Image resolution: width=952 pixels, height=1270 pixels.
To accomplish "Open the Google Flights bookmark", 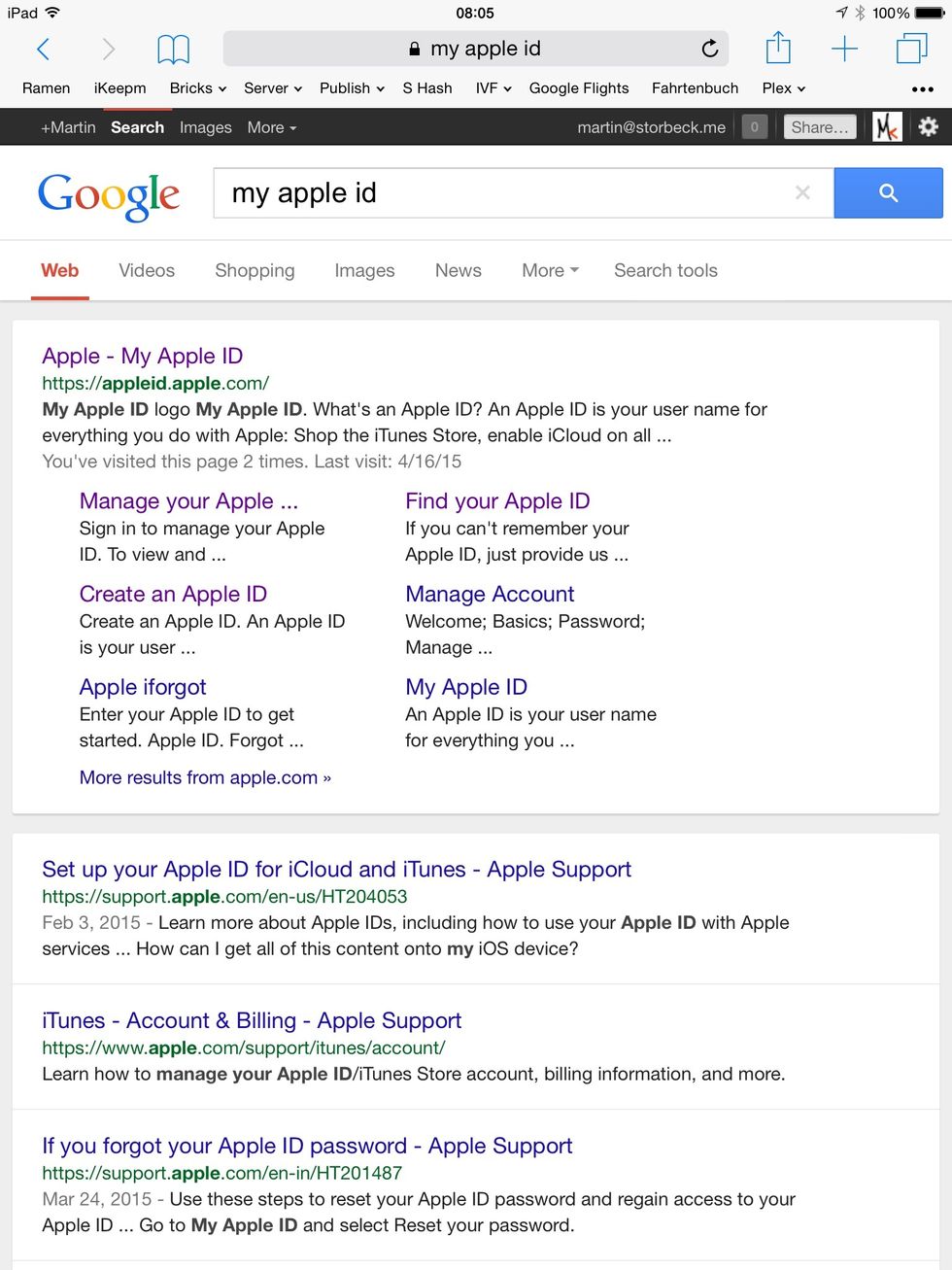I will [579, 88].
